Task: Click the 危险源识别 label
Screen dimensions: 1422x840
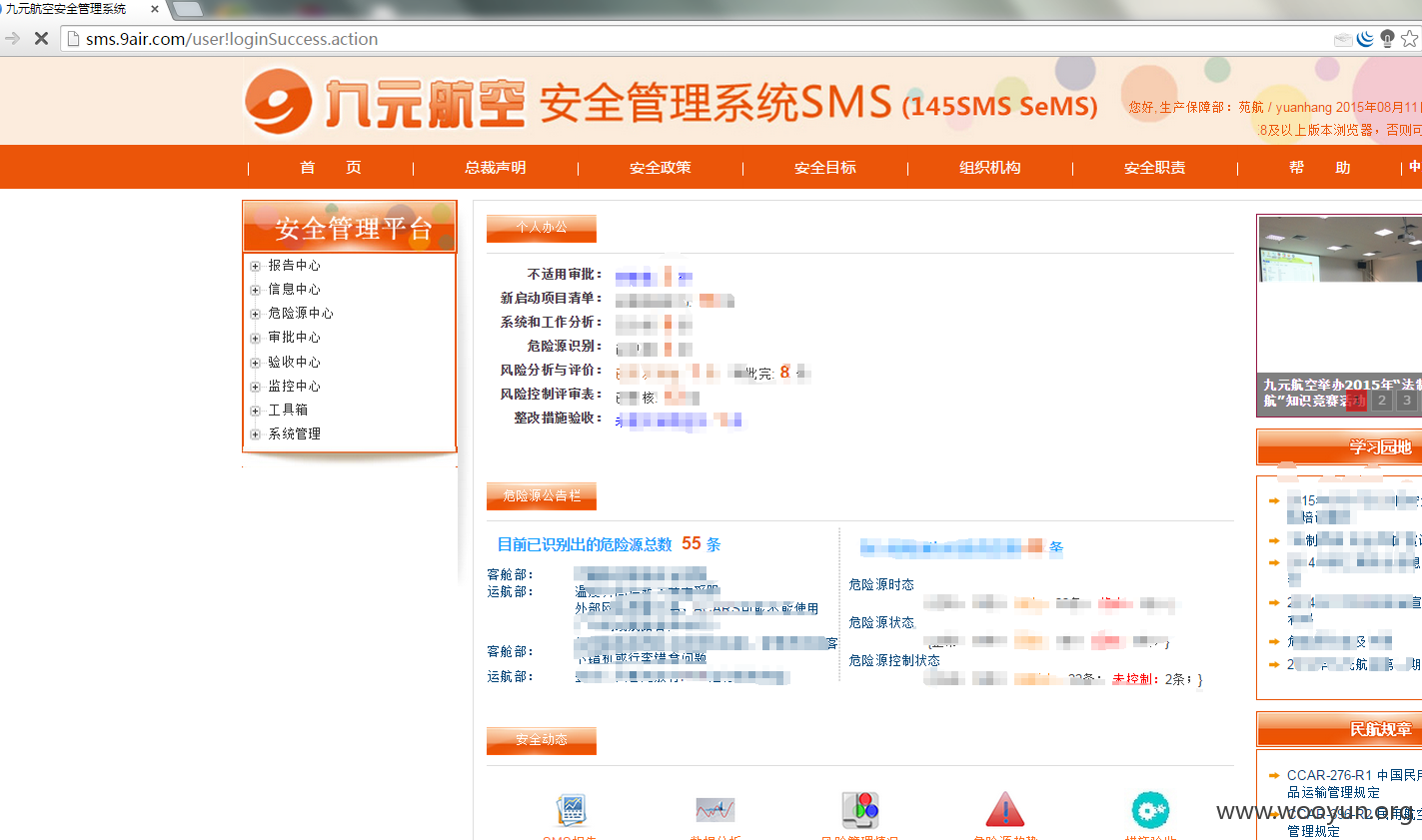Action: pyautogui.click(x=565, y=346)
